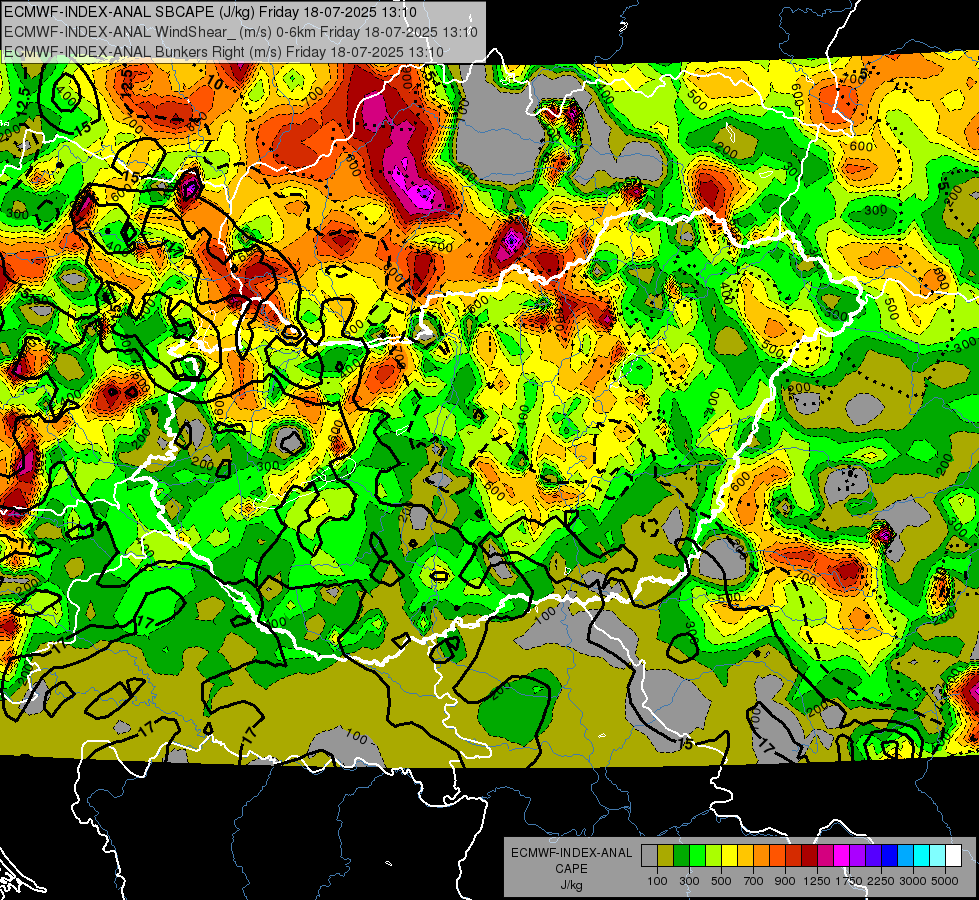Click the CAPE label in the legend
The height and width of the screenshot is (900, 979).
571,869
